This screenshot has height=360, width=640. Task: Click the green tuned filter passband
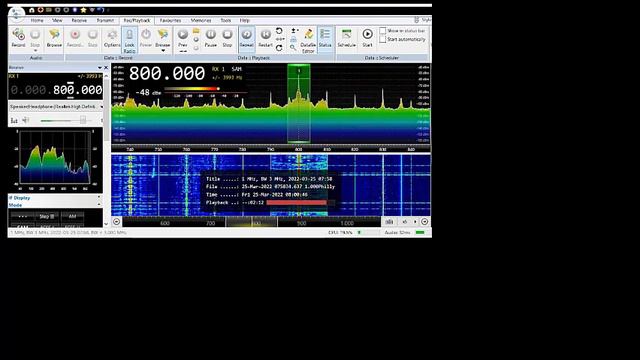(299, 103)
